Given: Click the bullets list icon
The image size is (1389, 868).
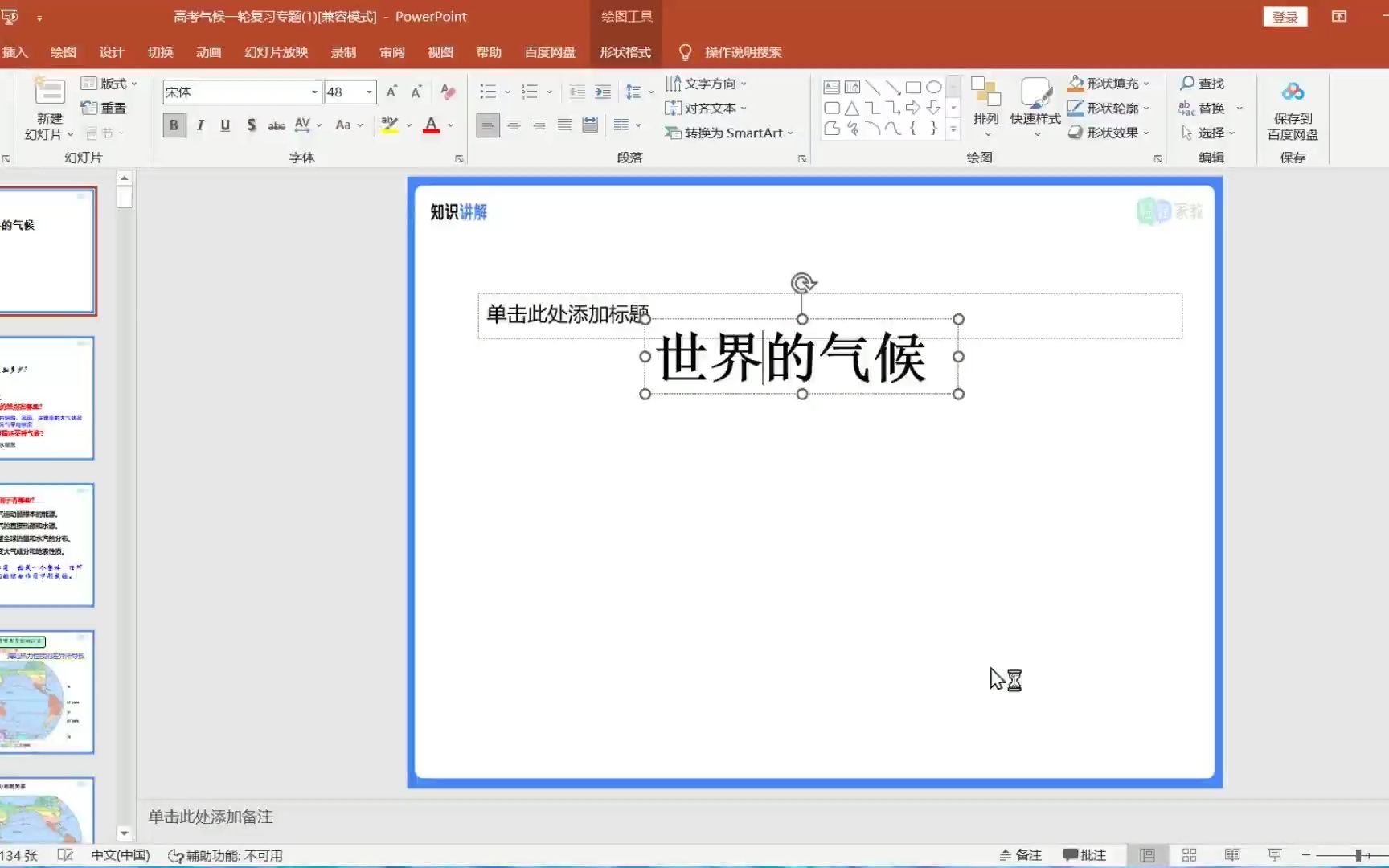Looking at the screenshot, I should 488,92.
